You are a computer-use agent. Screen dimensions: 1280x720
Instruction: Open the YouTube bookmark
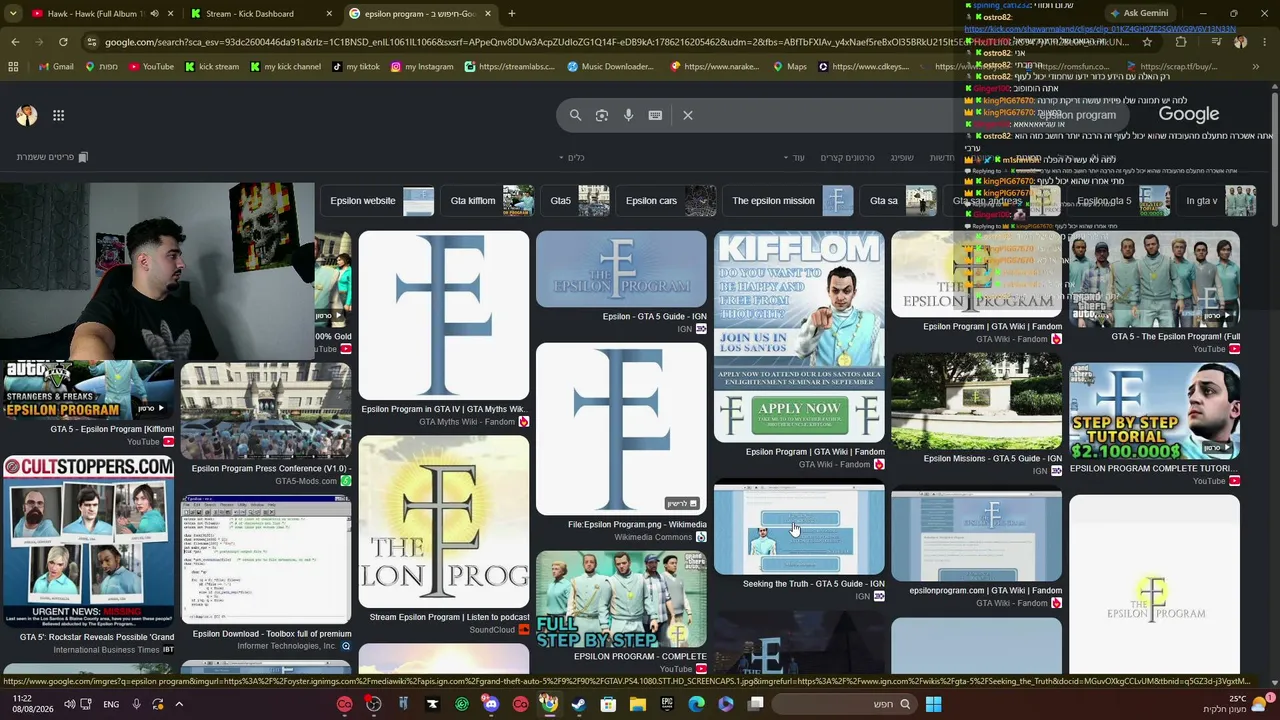coord(150,67)
